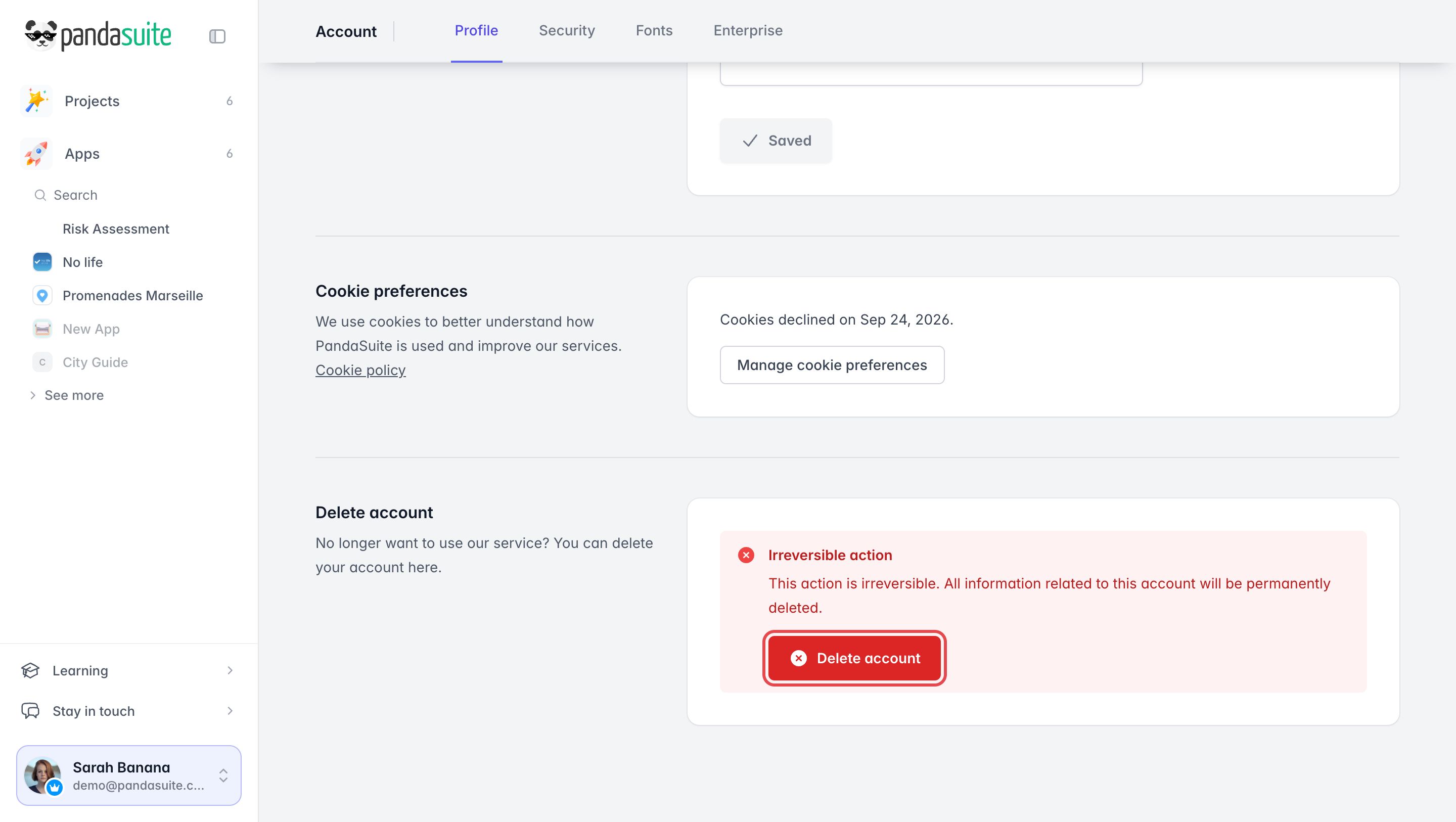
Task: Click the Stay in touch chat icon
Action: click(30, 711)
